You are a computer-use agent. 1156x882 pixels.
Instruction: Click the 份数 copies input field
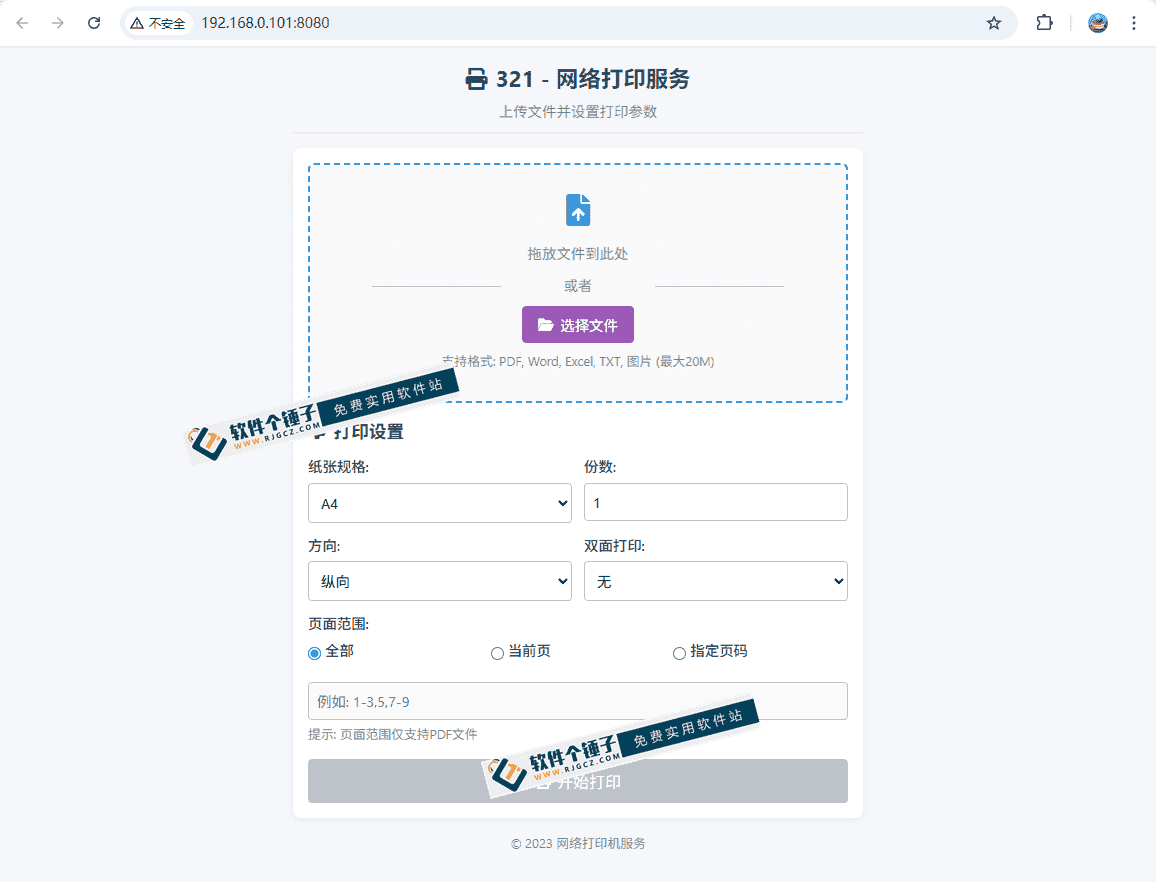[x=716, y=502]
